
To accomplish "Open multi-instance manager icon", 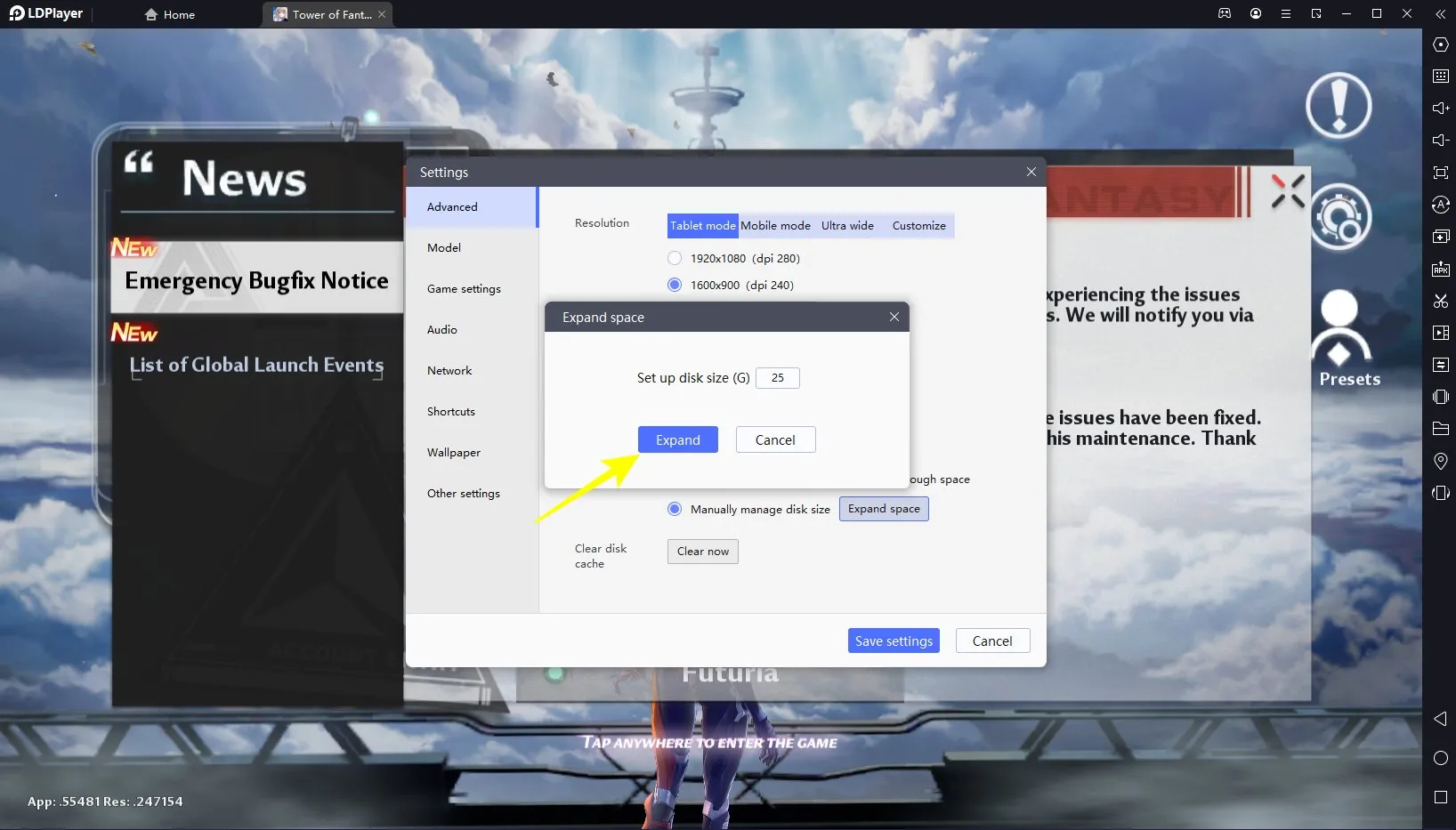I will pos(1440,237).
